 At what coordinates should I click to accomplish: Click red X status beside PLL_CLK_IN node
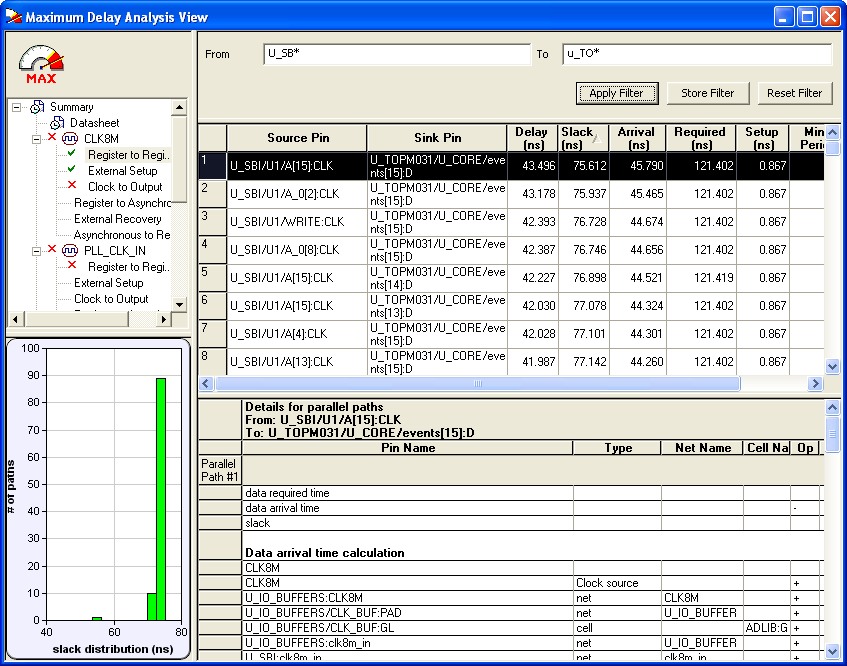coord(52,249)
